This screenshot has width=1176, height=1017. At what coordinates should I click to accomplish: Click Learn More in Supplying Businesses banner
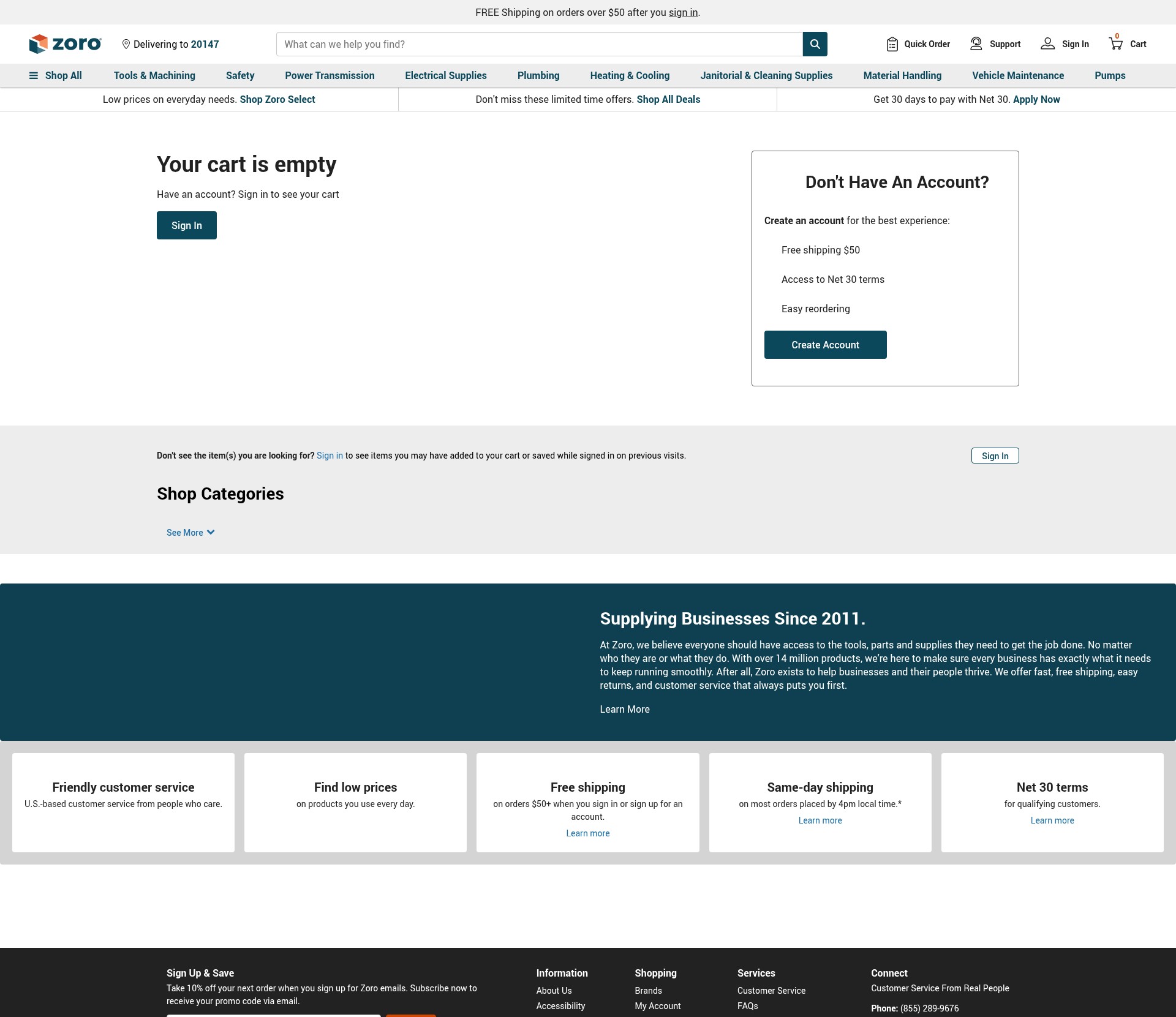pyautogui.click(x=625, y=709)
